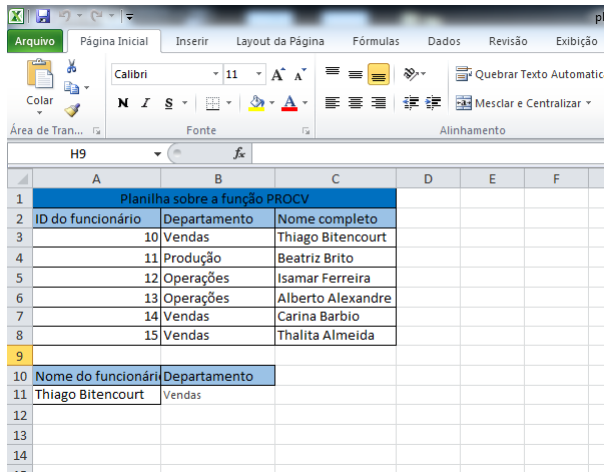Select cell containing Thiago Bitencourt in row 11
This screenshot has width=612, height=472.
click(96, 395)
